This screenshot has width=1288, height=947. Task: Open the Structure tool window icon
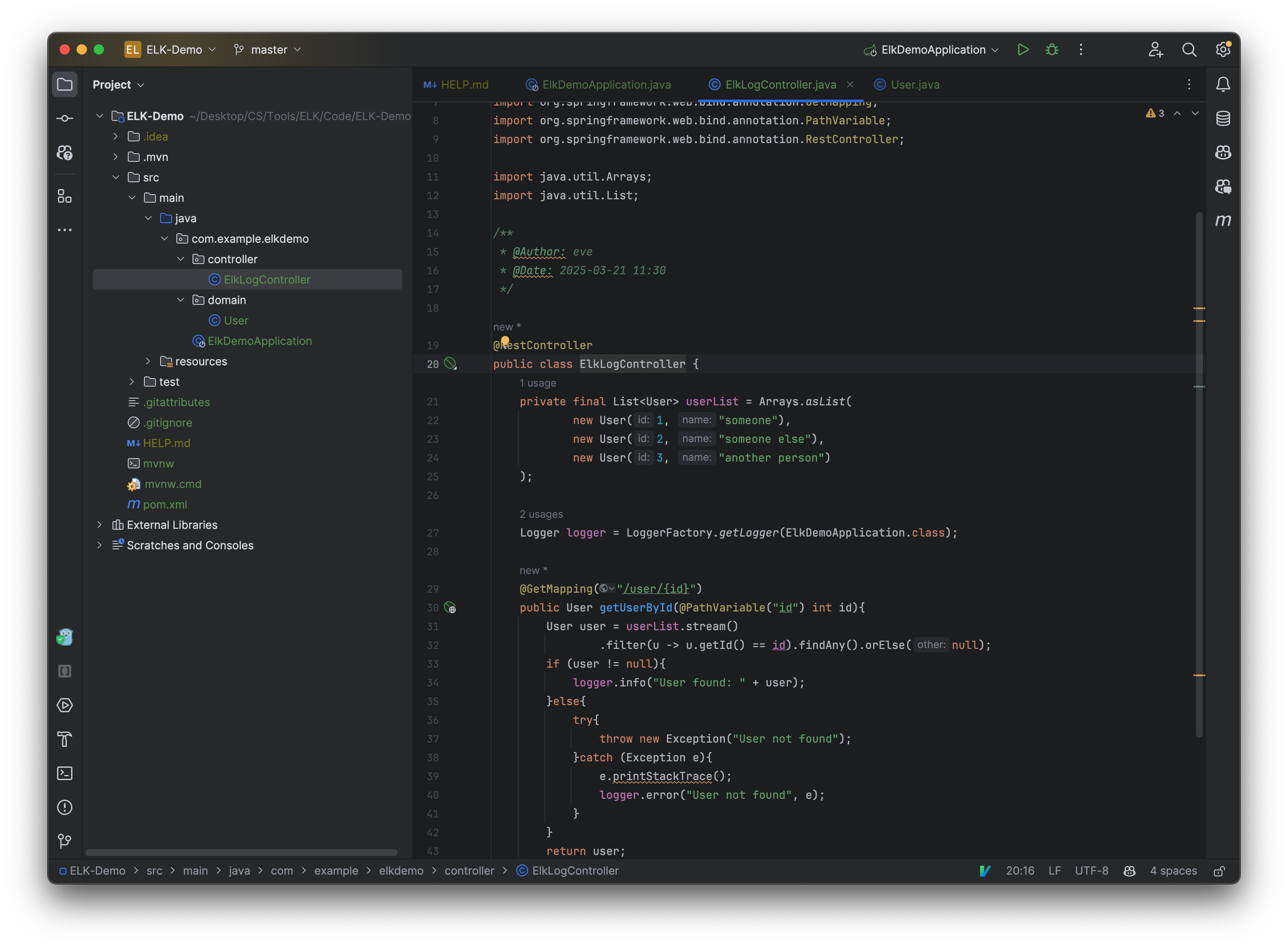click(x=64, y=197)
